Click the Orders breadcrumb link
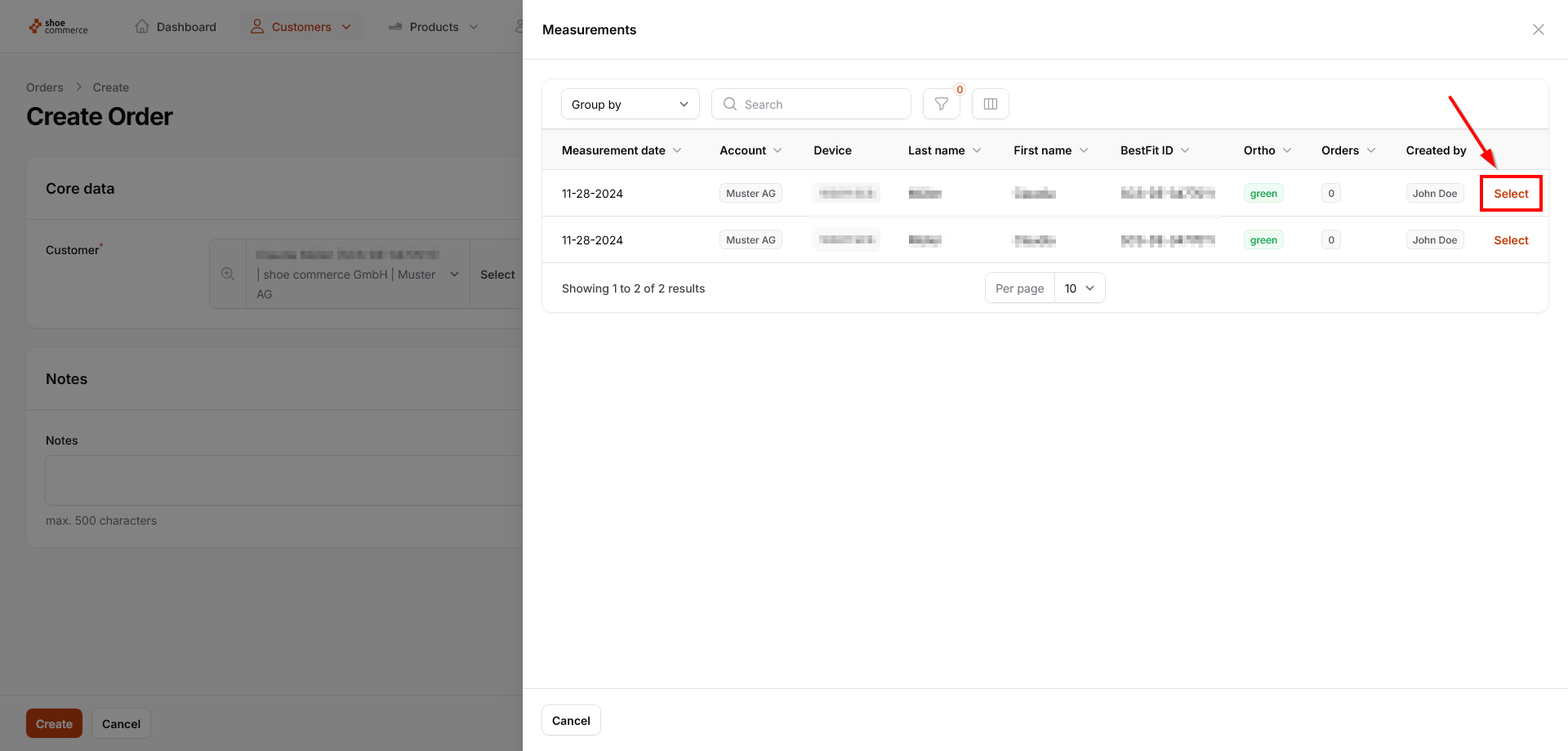The image size is (1568, 751). tap(44, 87)
